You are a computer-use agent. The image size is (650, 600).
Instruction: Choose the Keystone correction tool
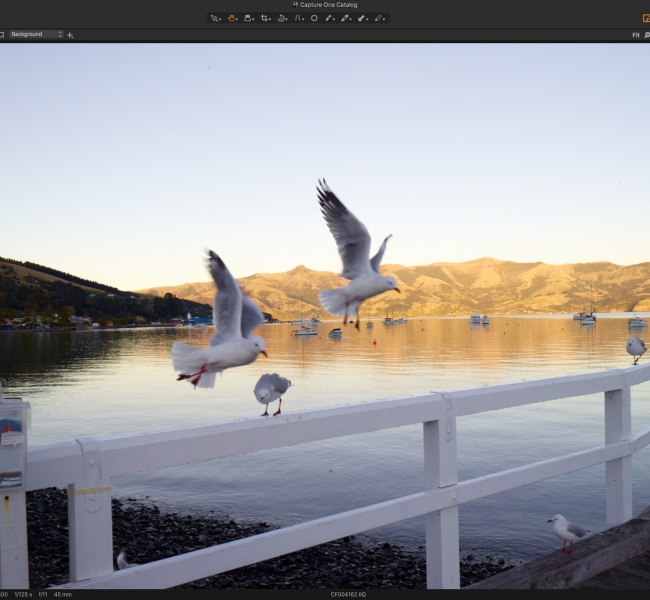[247, 18]
